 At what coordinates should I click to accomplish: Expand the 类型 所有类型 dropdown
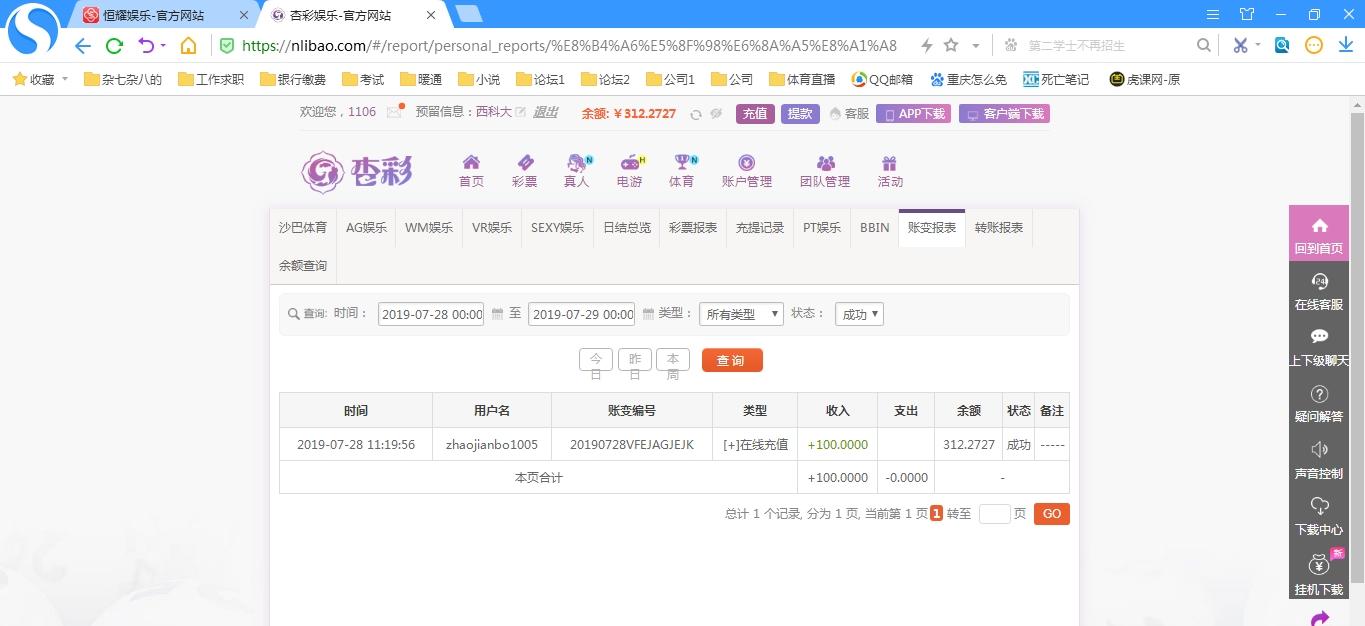741,314
